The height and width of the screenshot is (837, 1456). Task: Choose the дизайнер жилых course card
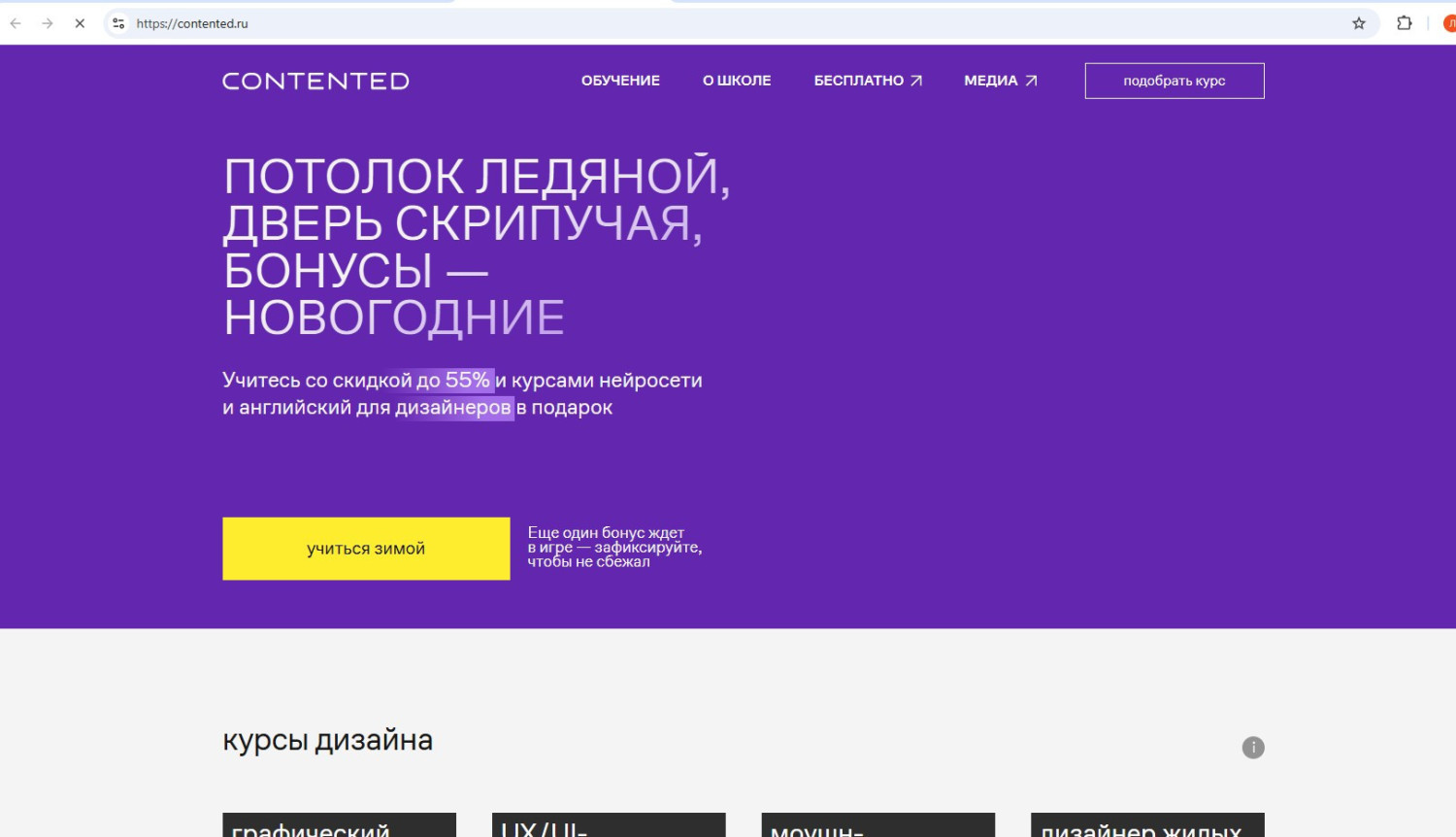click(x=1147, y=825)
